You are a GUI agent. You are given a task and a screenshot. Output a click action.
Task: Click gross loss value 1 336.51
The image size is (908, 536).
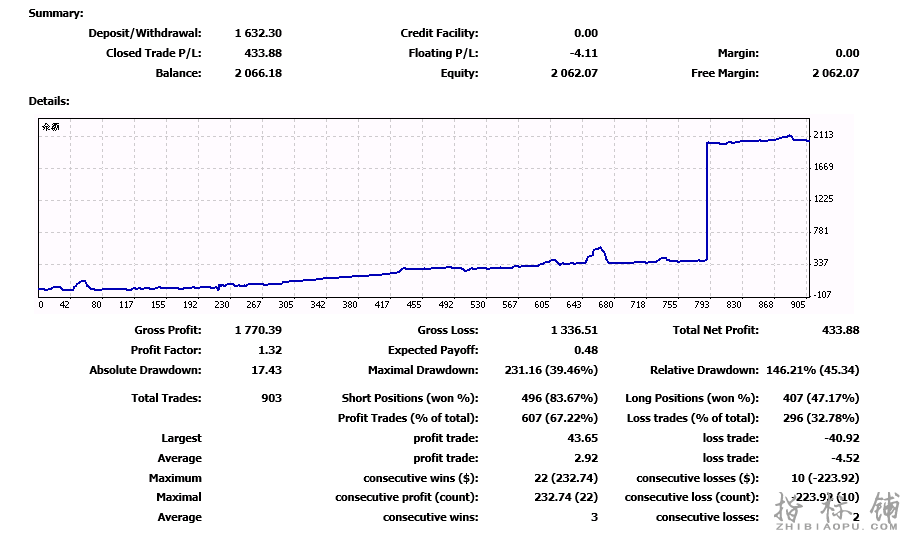574,330
